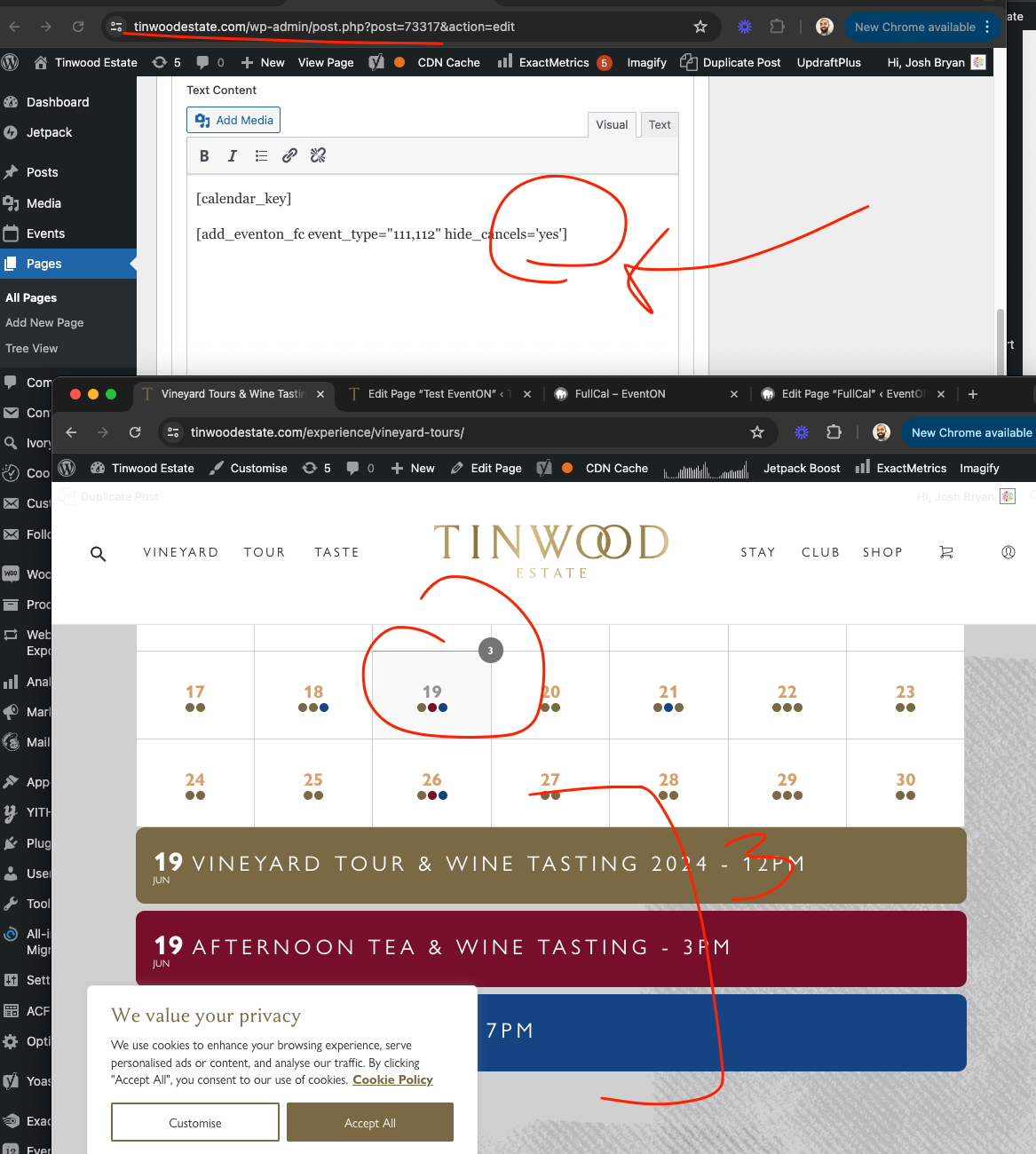Open TOUR navigation menu item

(265, 552)
